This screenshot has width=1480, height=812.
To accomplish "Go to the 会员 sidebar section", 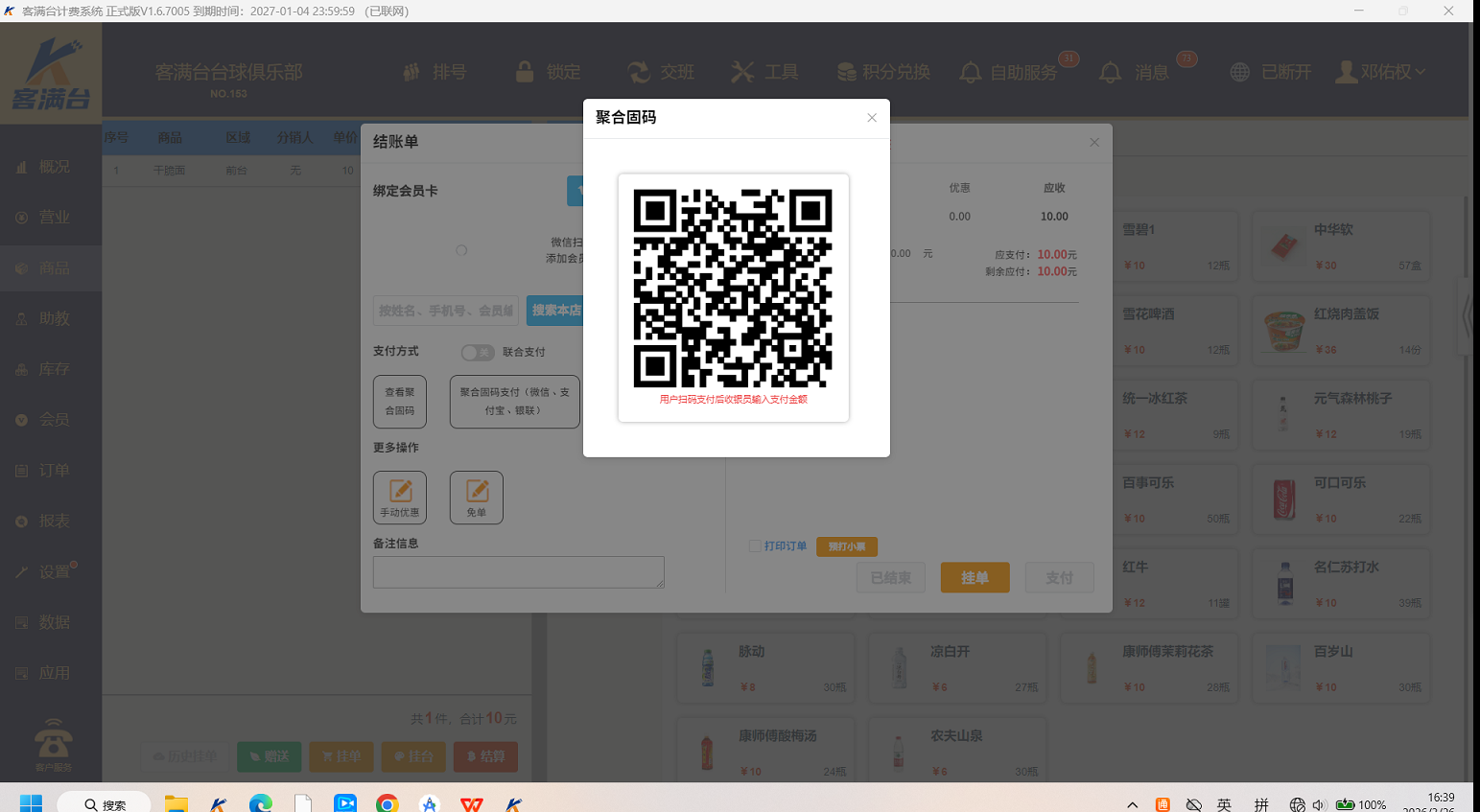I will point(53,419).
